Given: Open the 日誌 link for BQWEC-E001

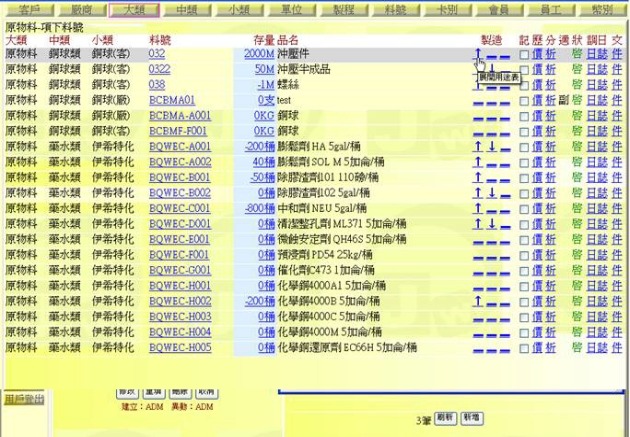Looking at the screenshot, I should coord(596,240).
